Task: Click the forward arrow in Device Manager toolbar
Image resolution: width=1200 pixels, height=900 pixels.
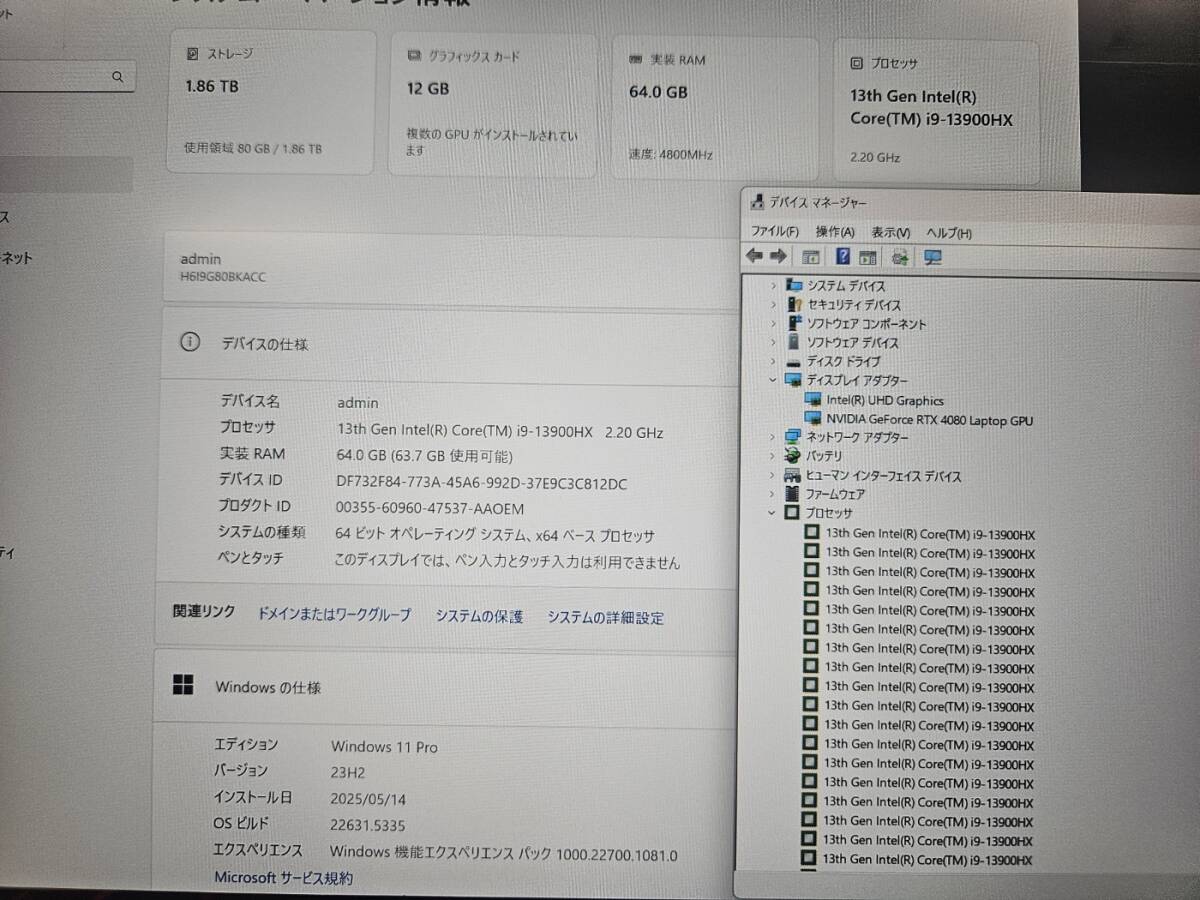Action: [777, 257]
